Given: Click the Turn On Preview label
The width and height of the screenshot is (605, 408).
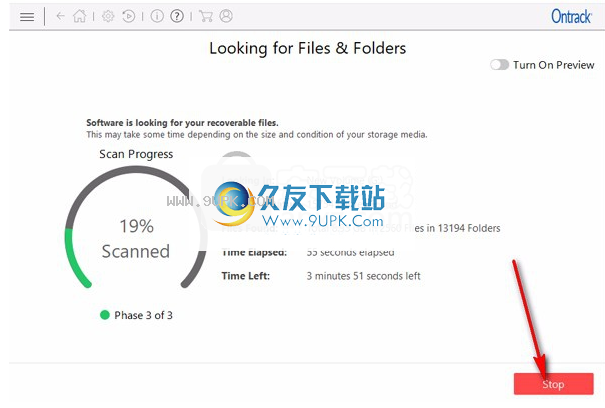Looking at the screenshot, I should (x=553, y=65).
